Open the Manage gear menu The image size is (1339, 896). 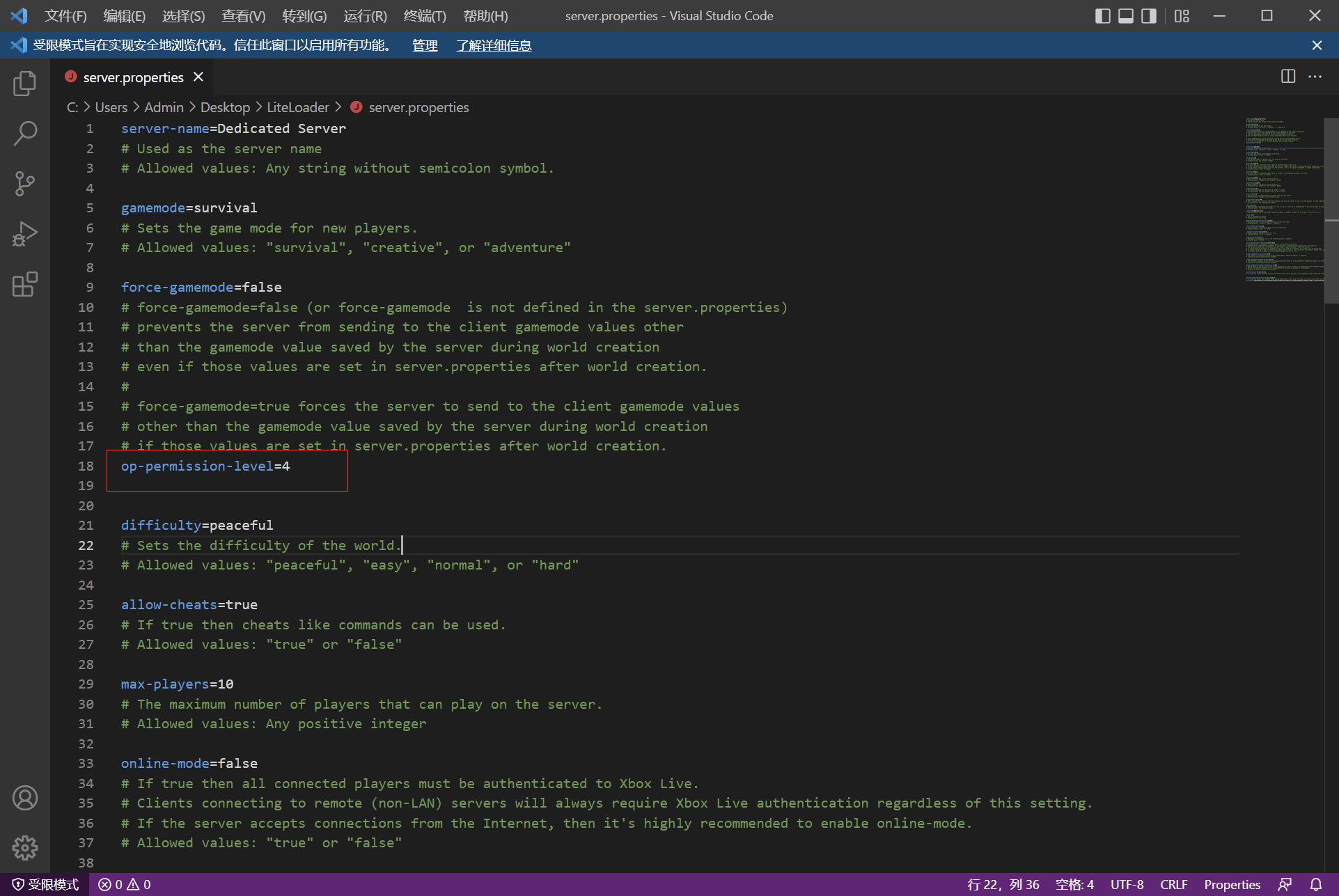click(x=25, y=848)
